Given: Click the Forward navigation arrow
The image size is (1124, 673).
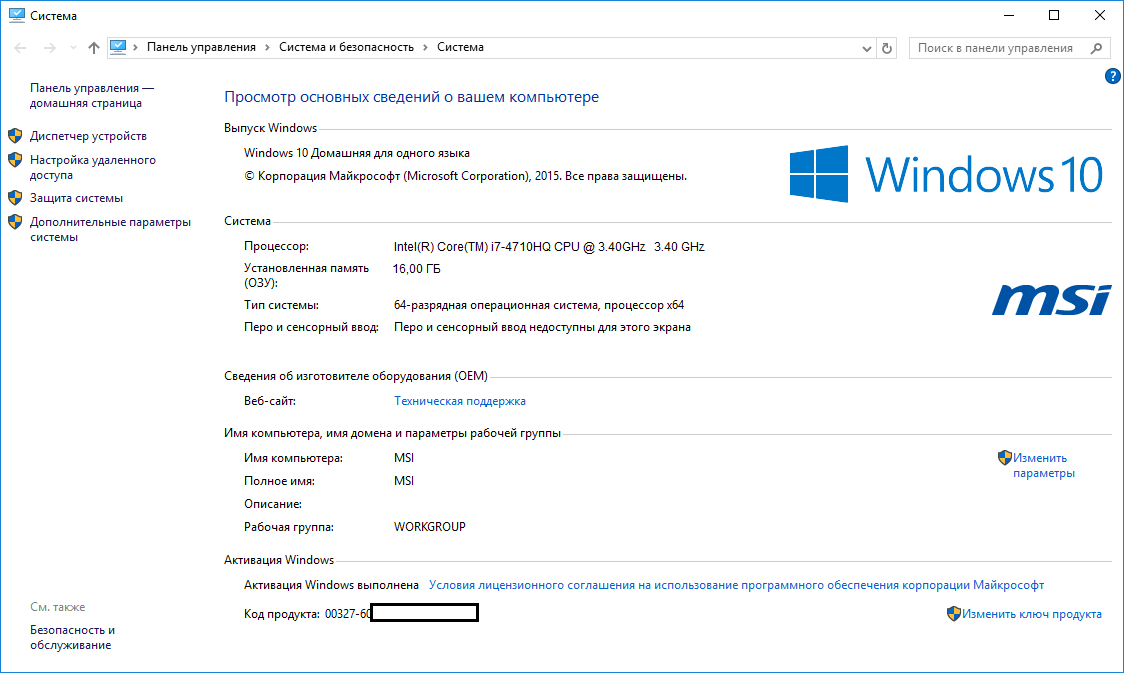Looking at the screenshot, I should tap(49, 48).
